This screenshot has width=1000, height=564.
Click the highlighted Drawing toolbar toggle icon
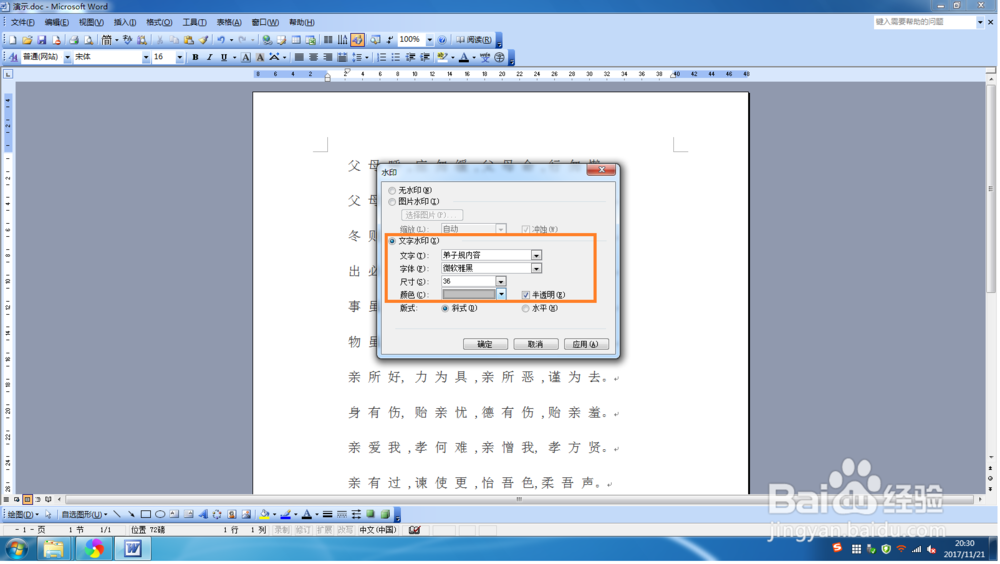pos(357,40)
